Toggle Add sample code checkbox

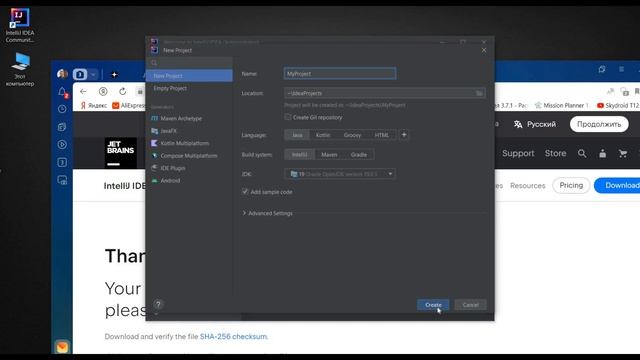coord(245,191)
